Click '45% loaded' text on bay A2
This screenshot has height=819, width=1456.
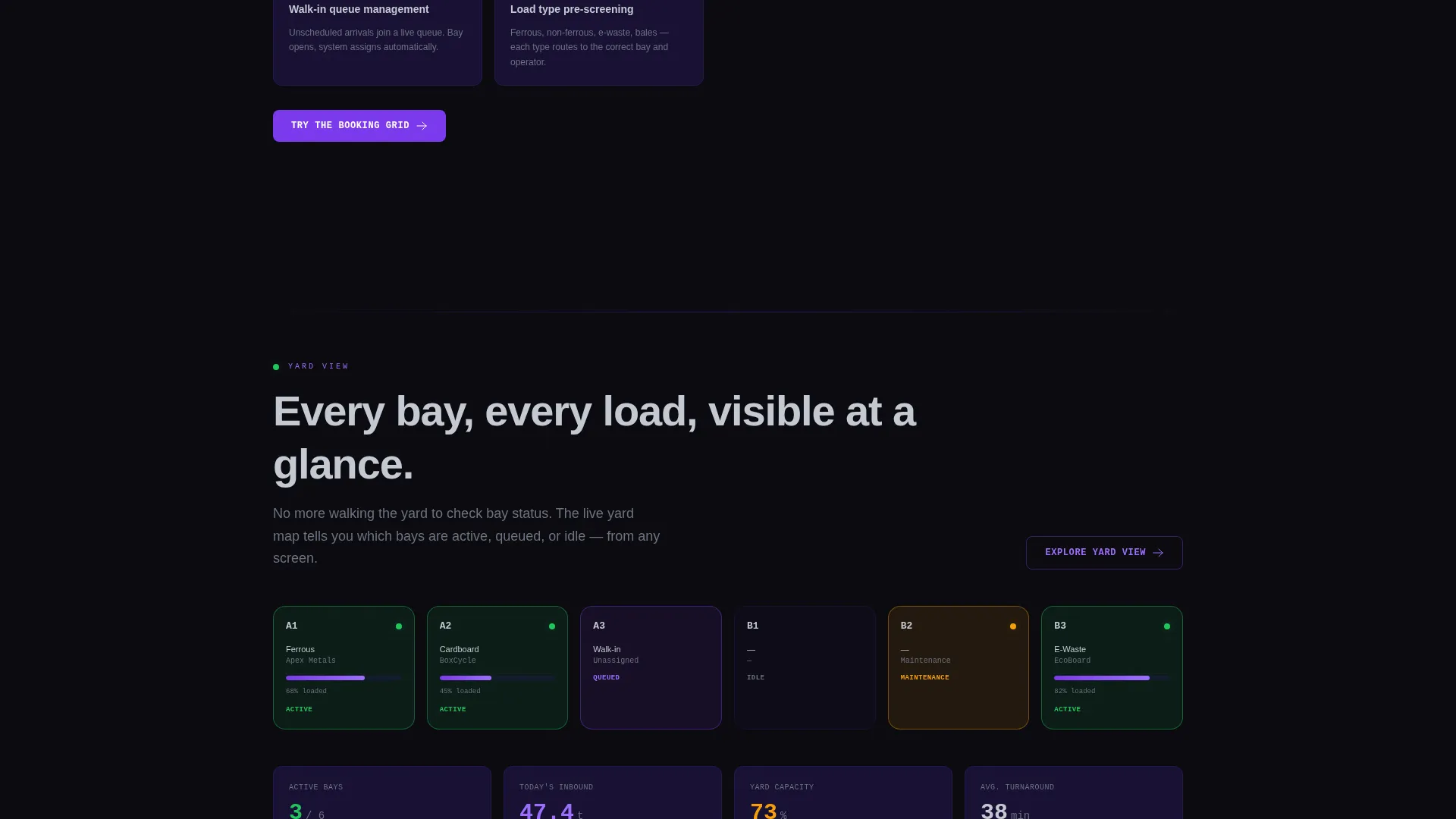coord(460,692)
